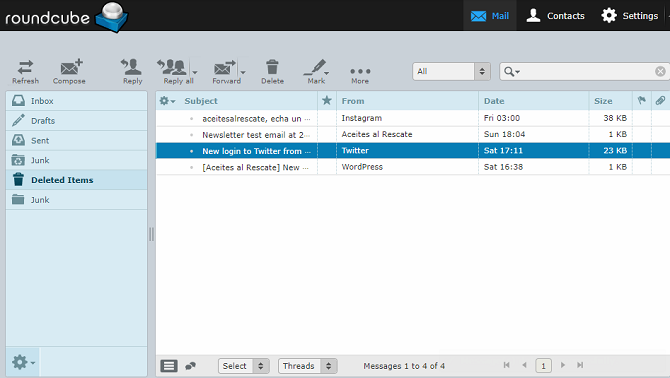Image resolution: width=670 pixels, height=378 pixels.
Task: Click the Twitter sender cell
Action: (355, 150)
